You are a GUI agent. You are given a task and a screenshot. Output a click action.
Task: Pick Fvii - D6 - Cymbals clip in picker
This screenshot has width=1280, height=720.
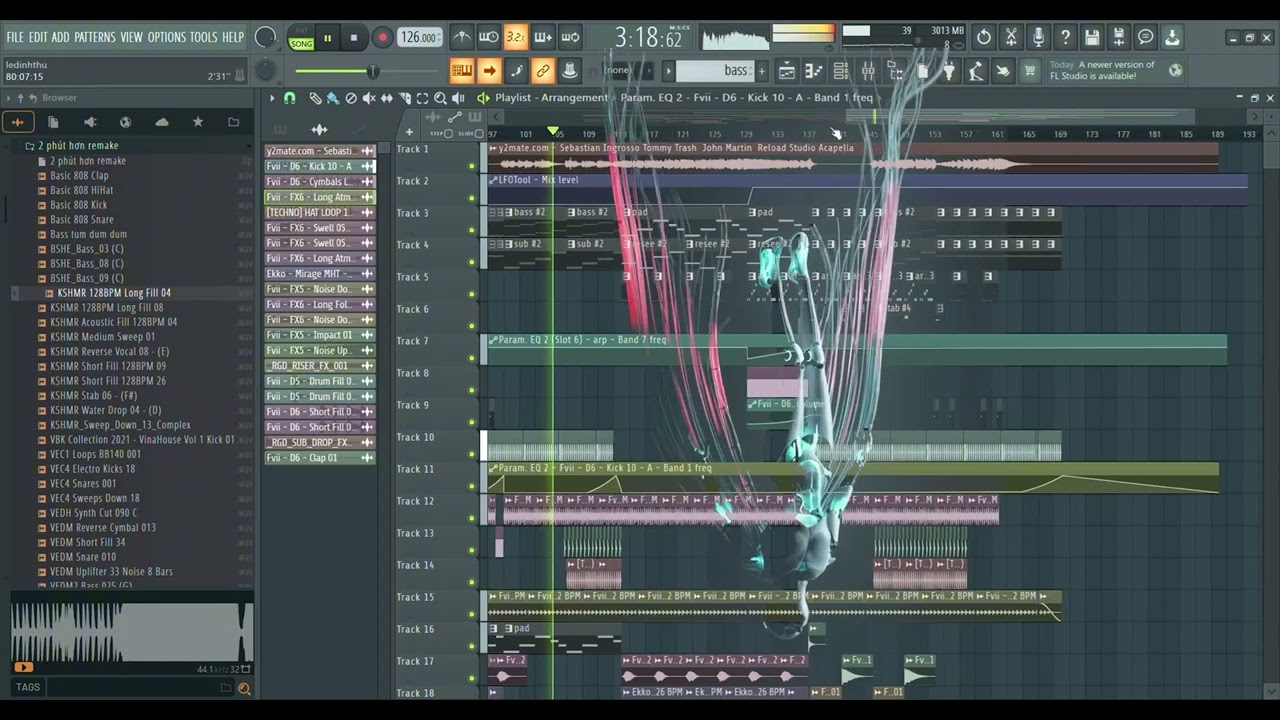(319, 182)
